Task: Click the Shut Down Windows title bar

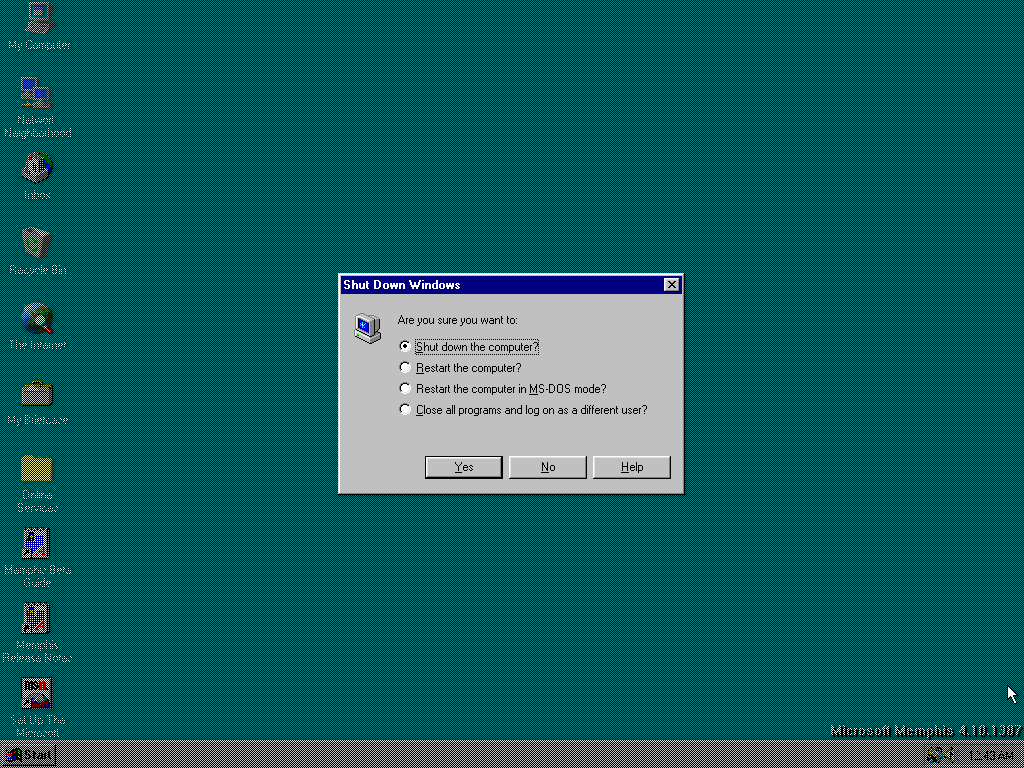Action: pos(511,285)
